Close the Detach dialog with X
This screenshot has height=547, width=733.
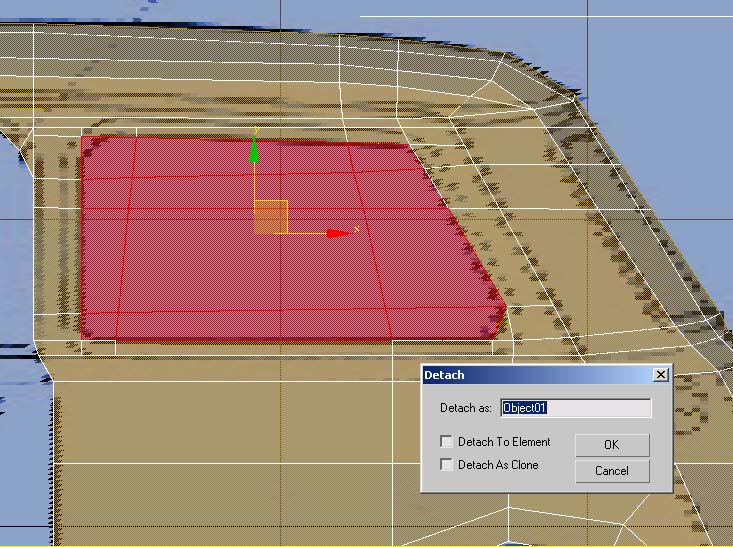pyautogui.click(x=661, y=374)
